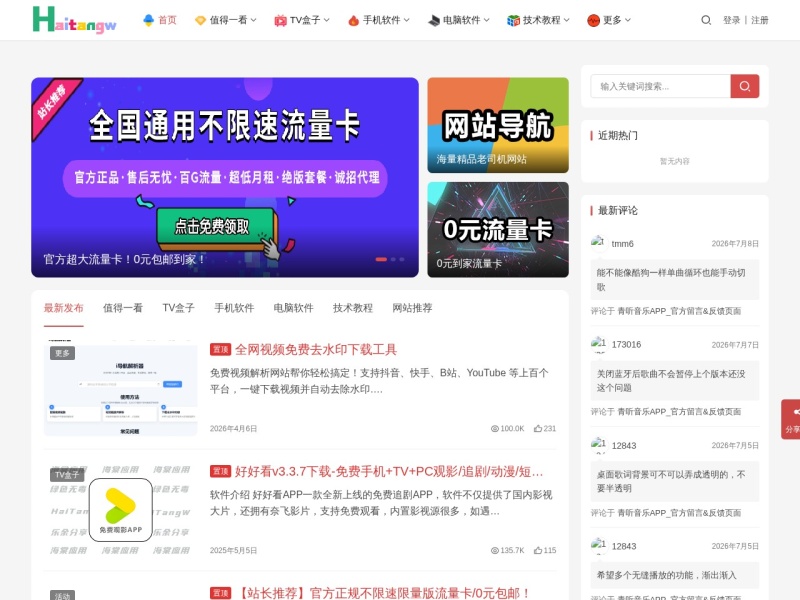Open comment 希望多个无缝播放的功能
The image size is (800, 600).
click(x=674, y=575)
